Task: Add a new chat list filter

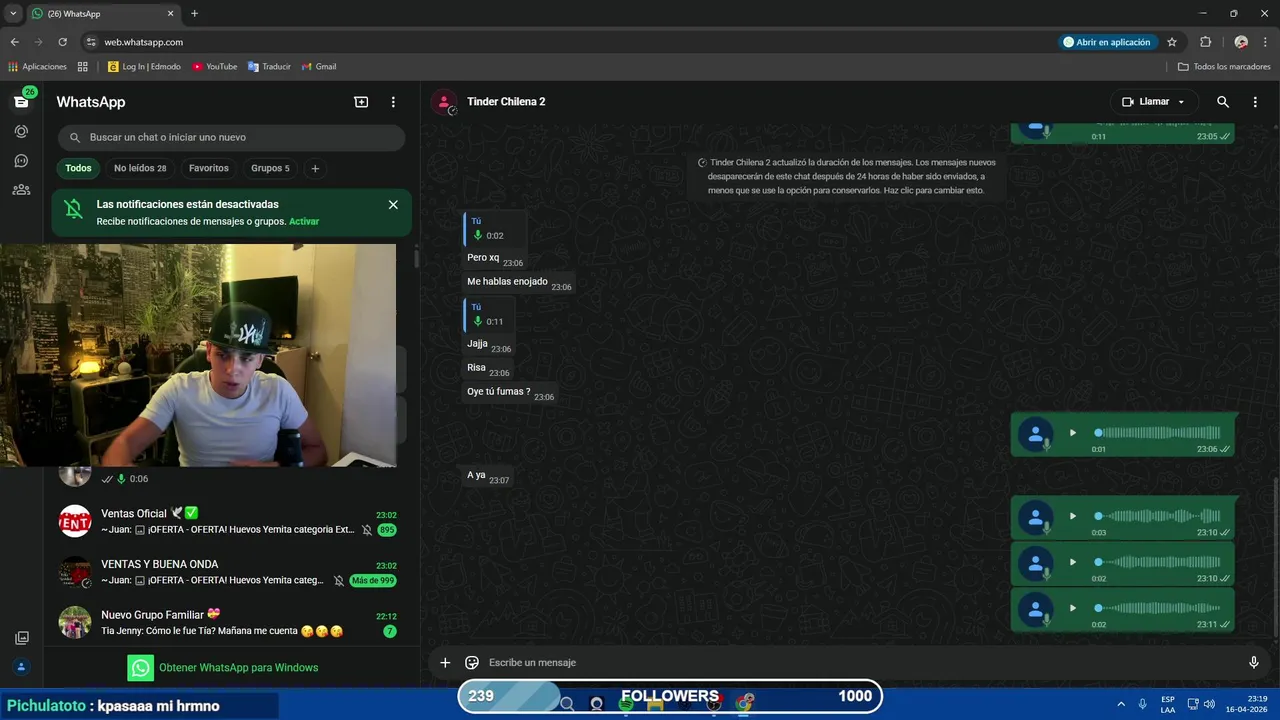Action: [x=315, y=168]
